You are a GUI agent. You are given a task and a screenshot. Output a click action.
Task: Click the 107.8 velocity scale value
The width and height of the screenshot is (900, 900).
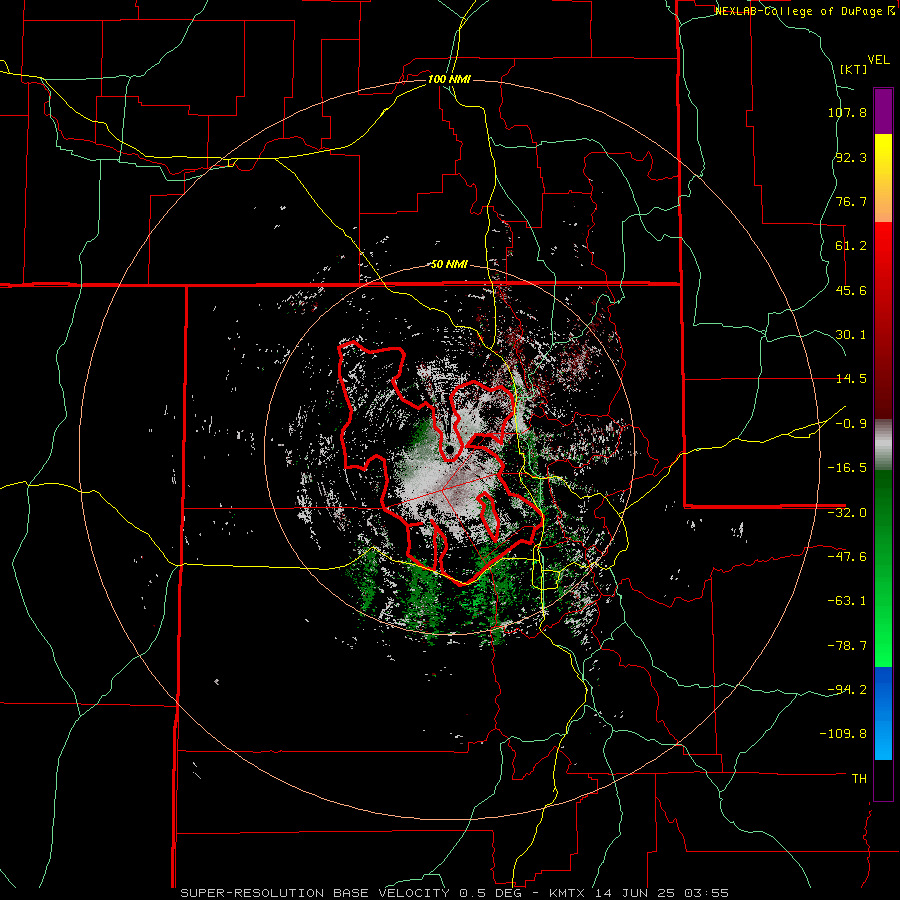(x=847, y=113)
